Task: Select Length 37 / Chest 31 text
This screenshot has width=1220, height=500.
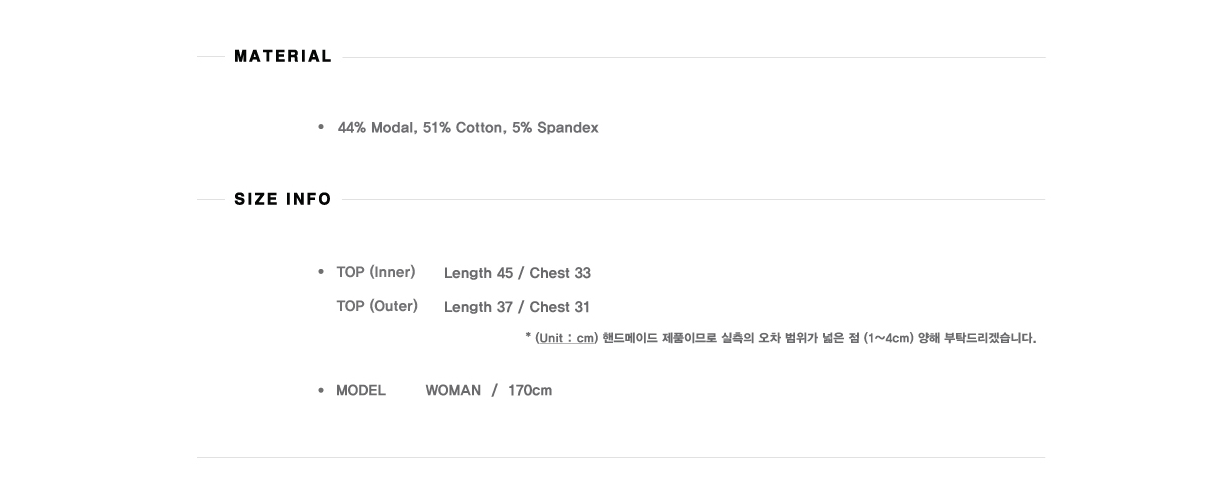Action: click(x=517, y=307)
